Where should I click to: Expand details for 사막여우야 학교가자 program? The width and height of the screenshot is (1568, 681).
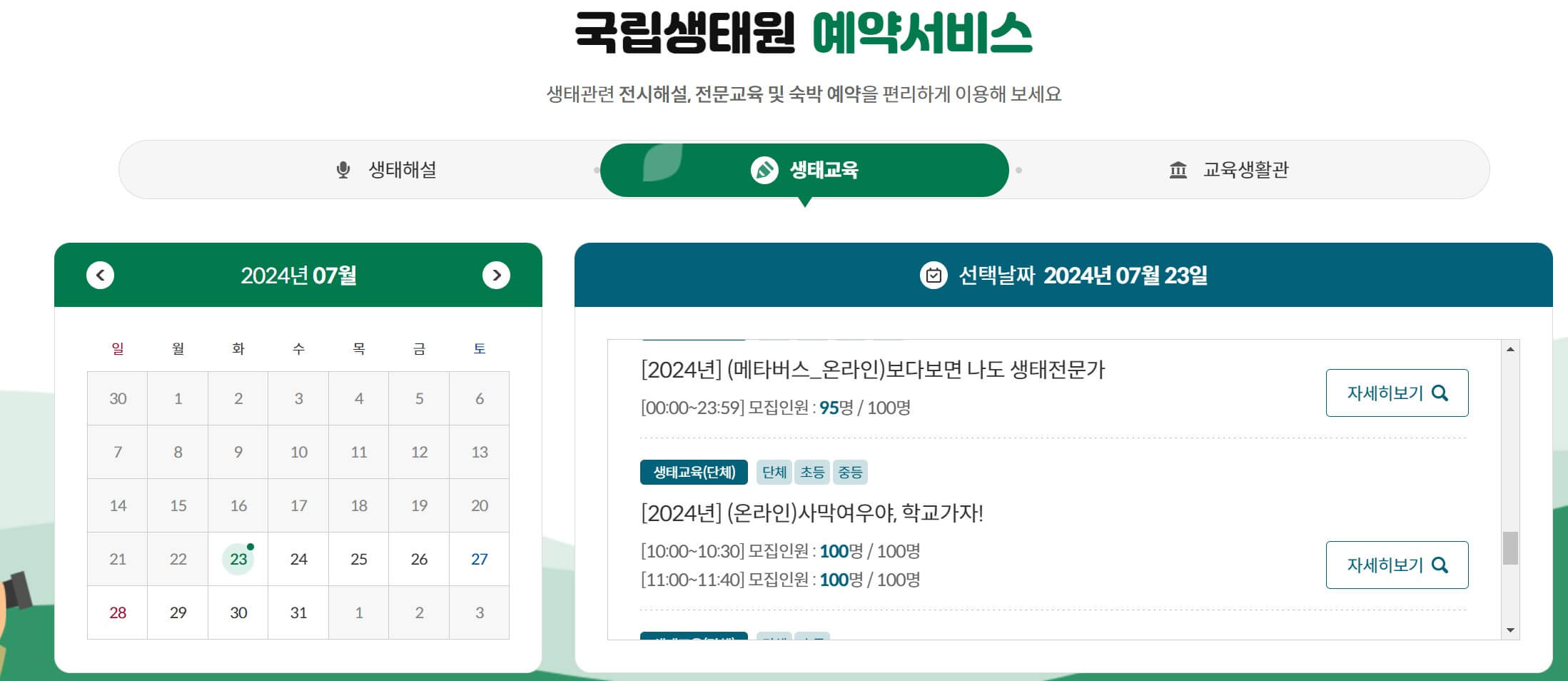click(1397, 565)
